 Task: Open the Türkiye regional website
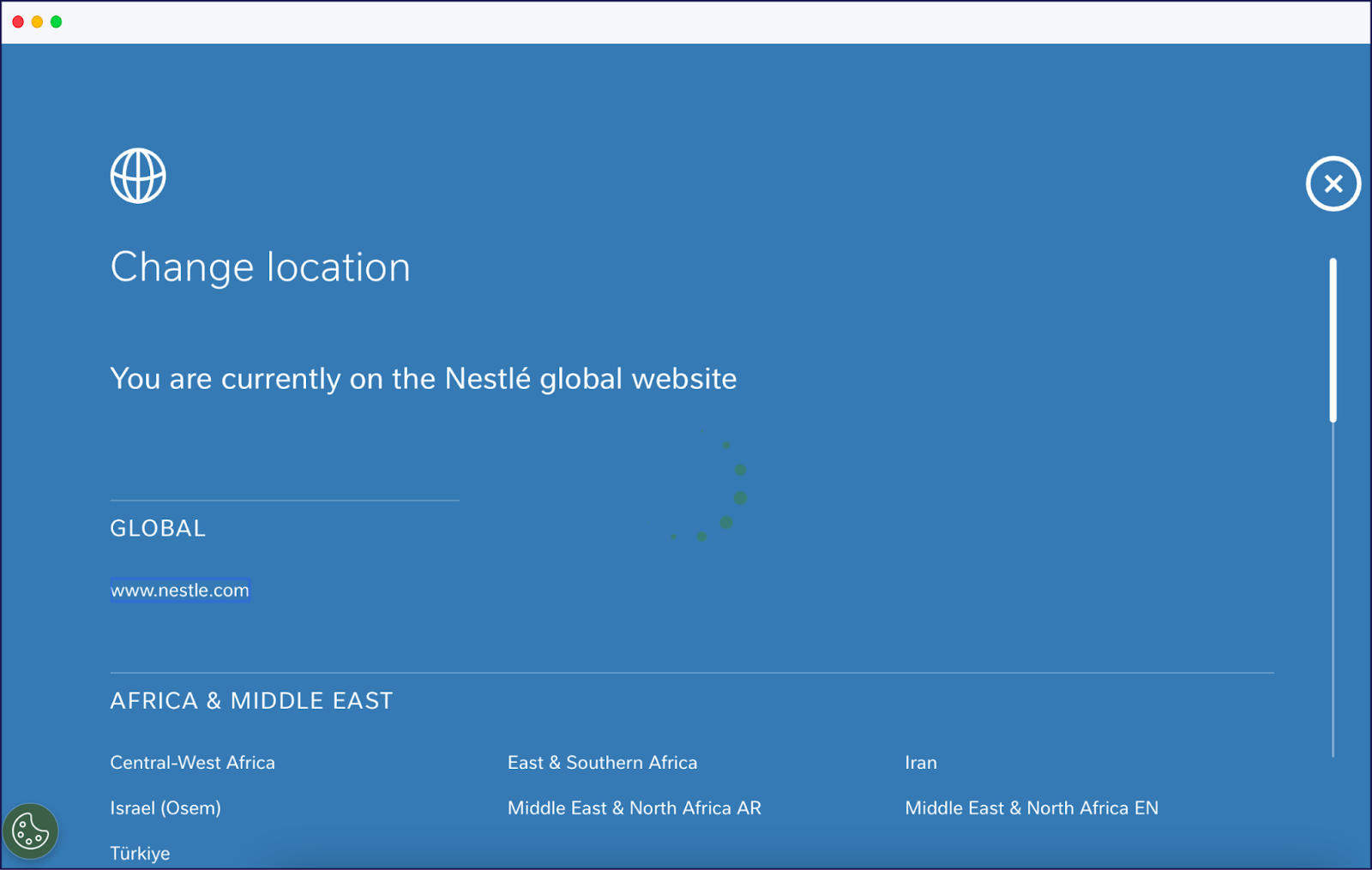click(x=140, y=853)
